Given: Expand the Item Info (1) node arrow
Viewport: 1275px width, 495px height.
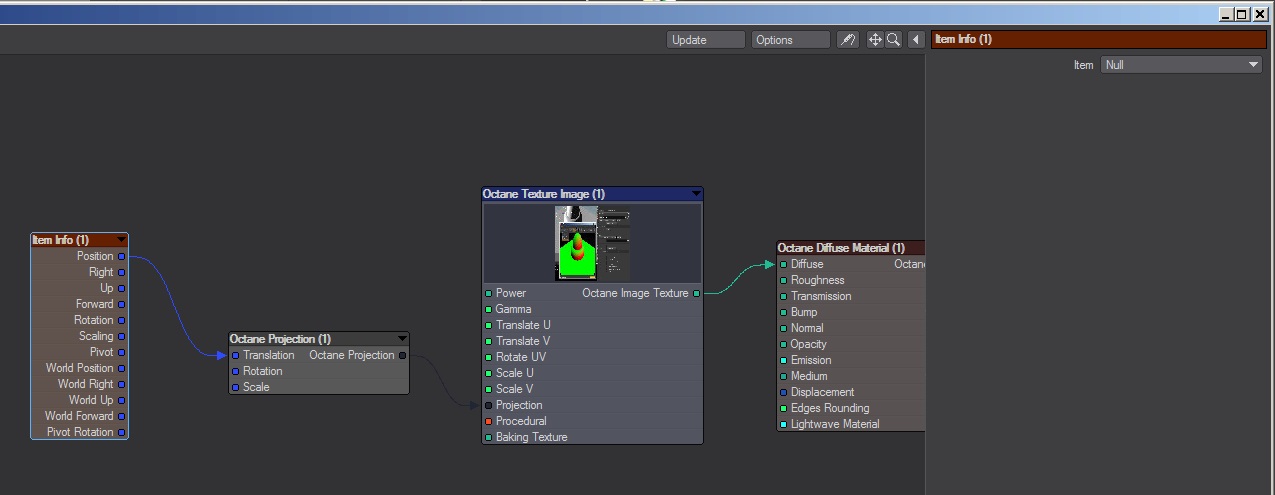Looking at the screenshot, I should point(121,240).
